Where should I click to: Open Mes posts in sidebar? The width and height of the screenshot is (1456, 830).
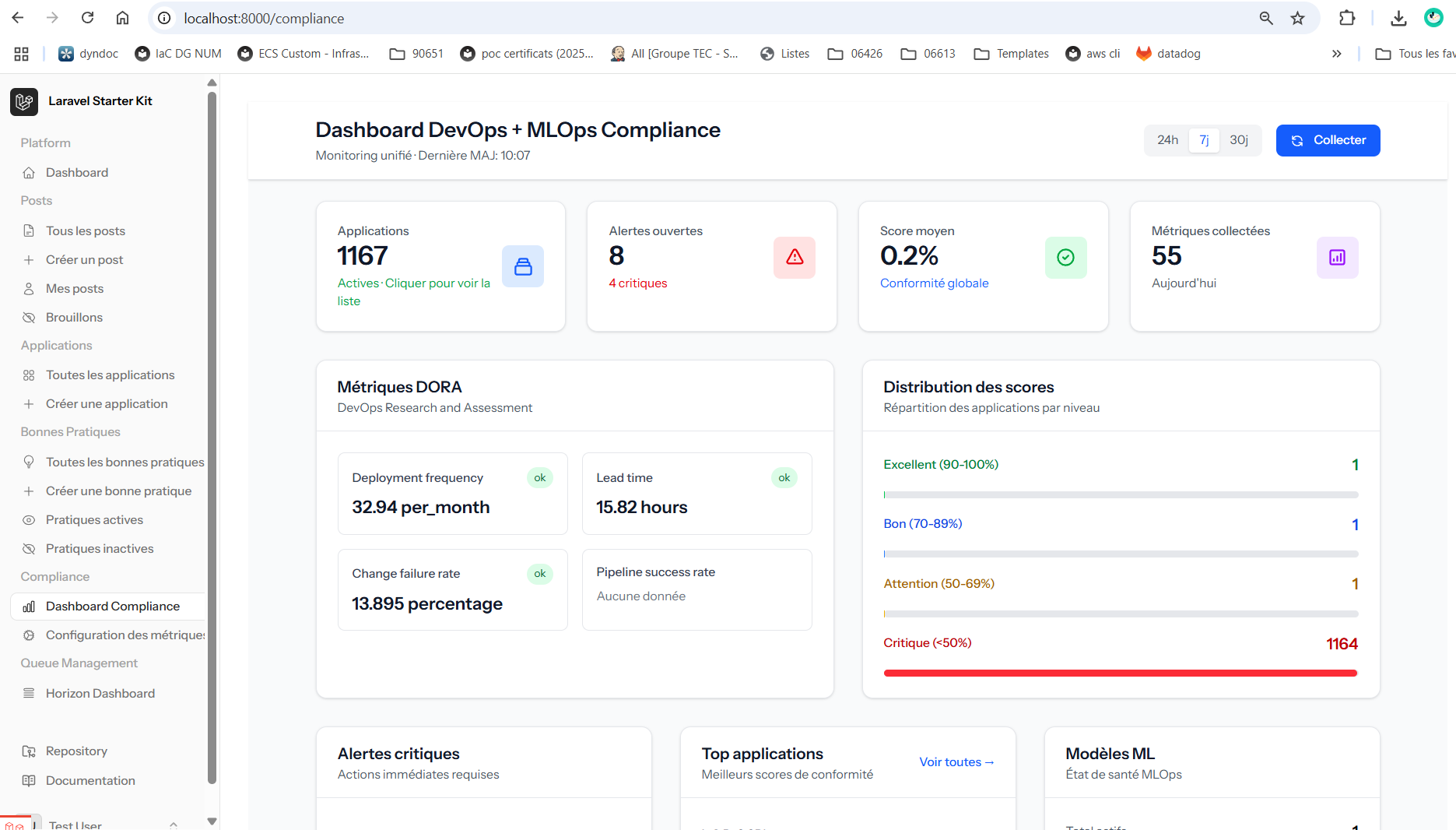[x=75, y=289]
